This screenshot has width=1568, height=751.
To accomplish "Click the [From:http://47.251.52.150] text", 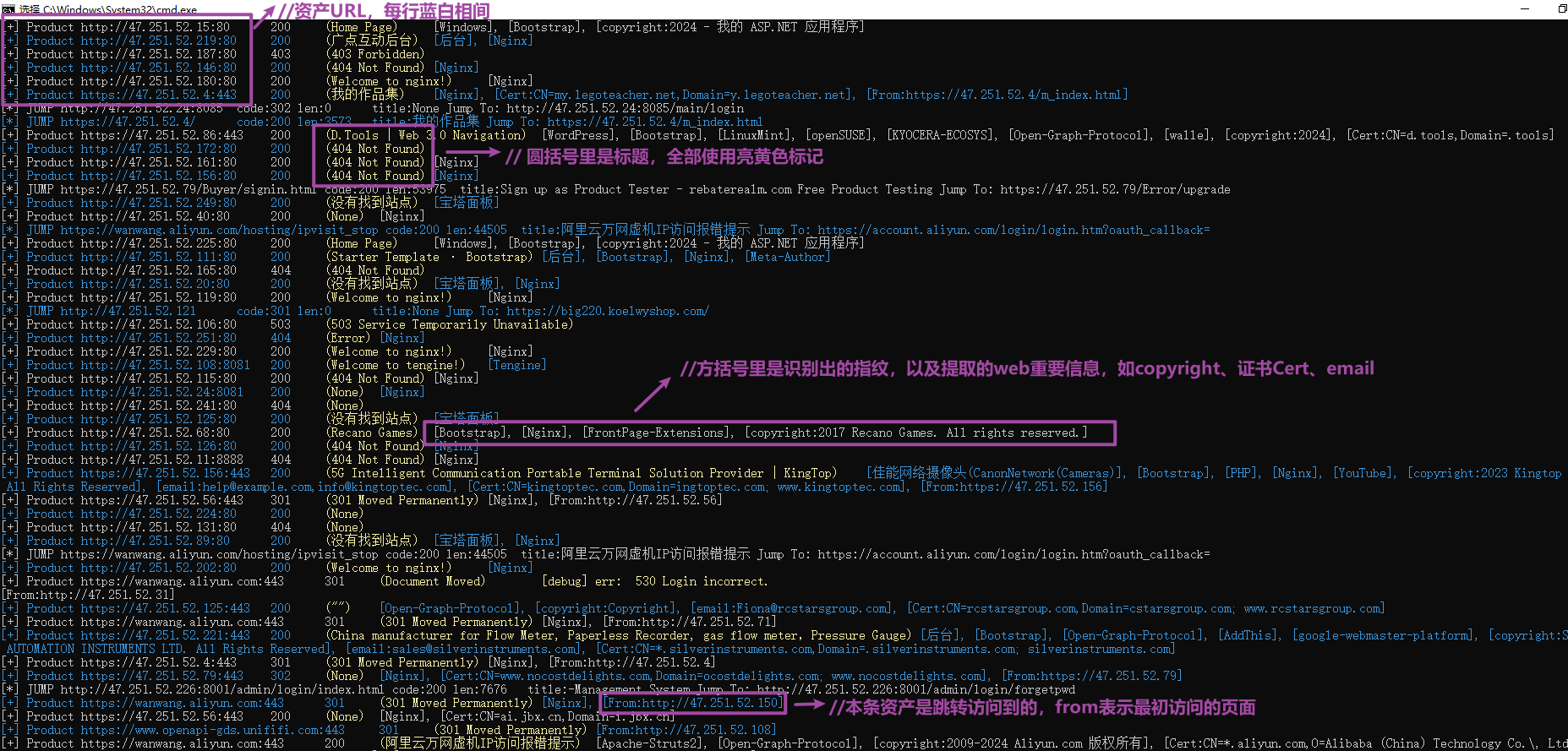I will pos(692,703).
